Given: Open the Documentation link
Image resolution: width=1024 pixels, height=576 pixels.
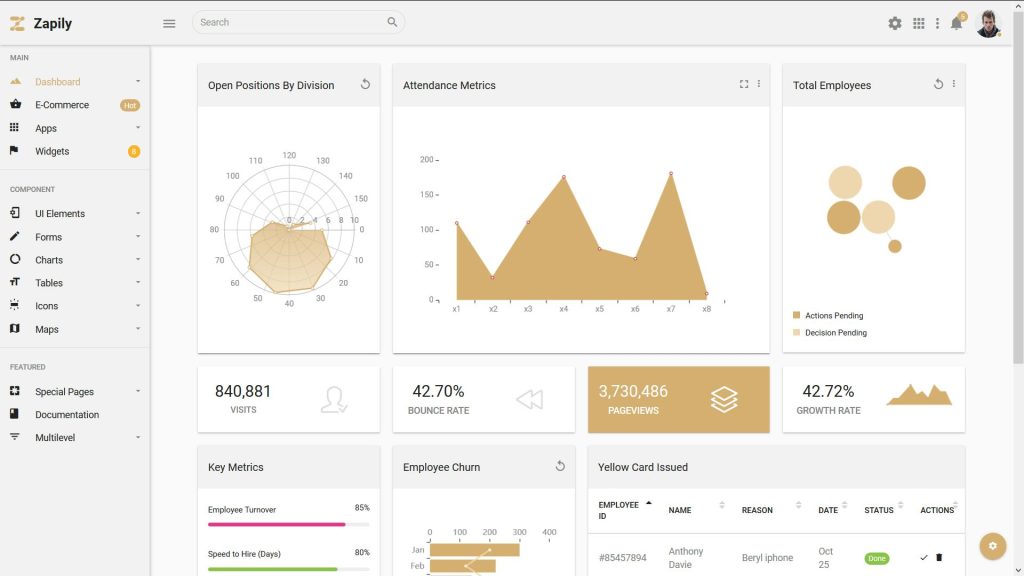Looking at the screenshot, I should click(66, 414).
